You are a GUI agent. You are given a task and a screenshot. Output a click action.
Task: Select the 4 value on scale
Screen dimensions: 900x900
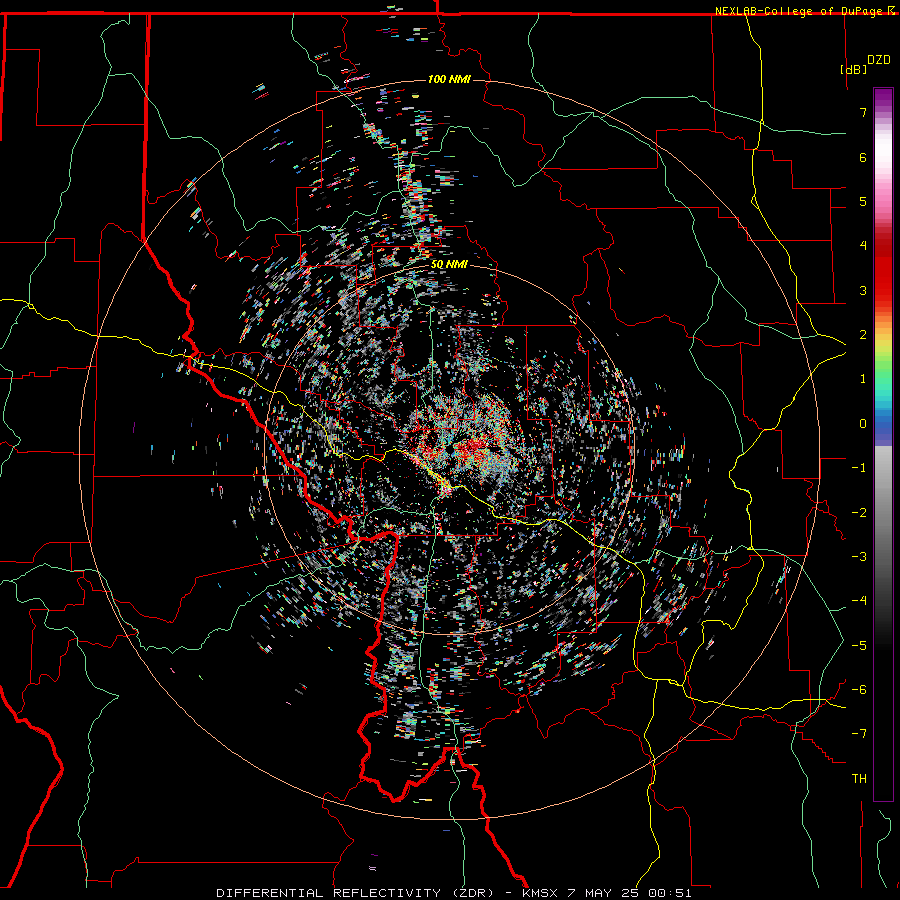point(863,246)
